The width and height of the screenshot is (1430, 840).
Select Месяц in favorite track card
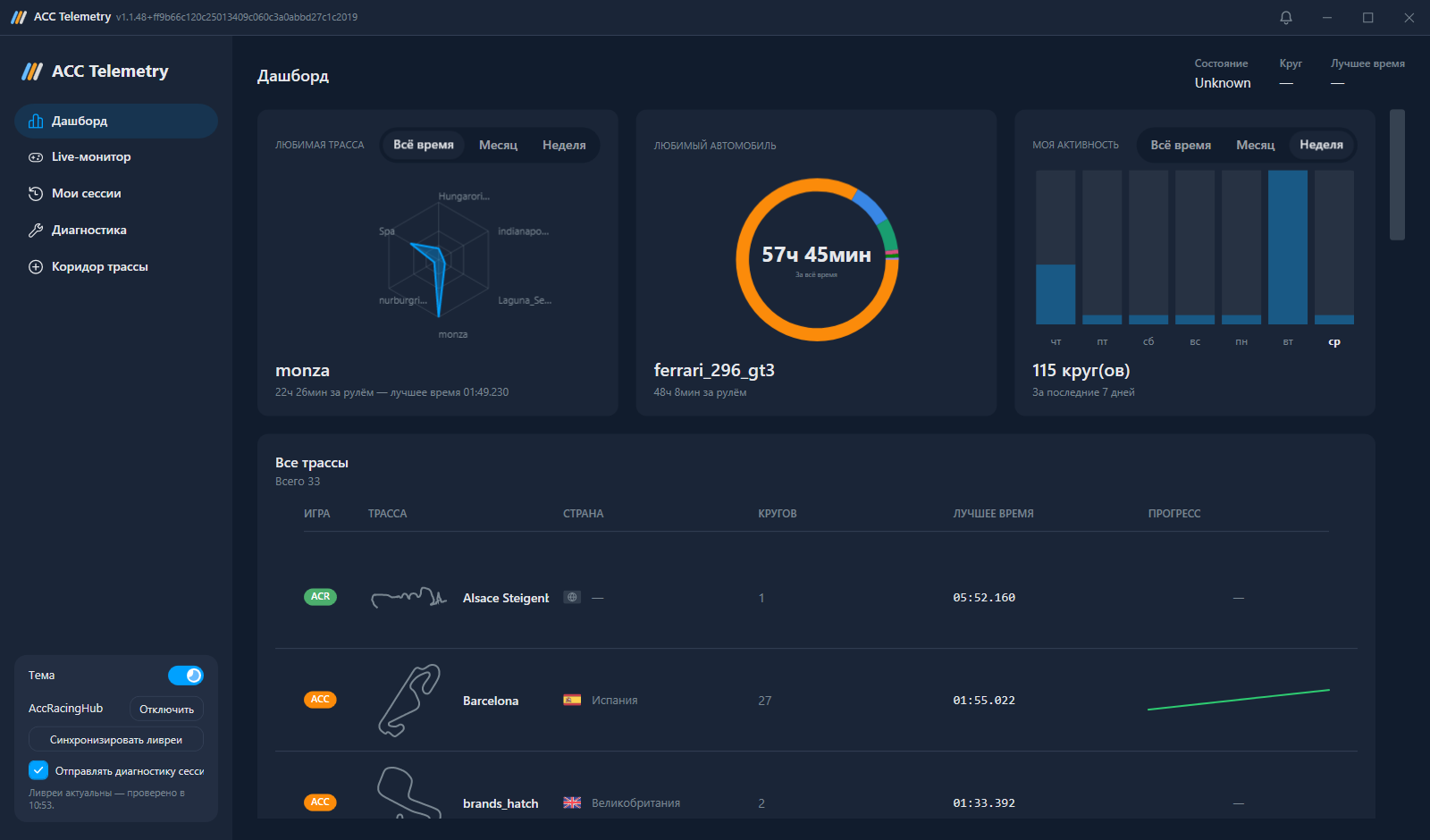point(498,145)
